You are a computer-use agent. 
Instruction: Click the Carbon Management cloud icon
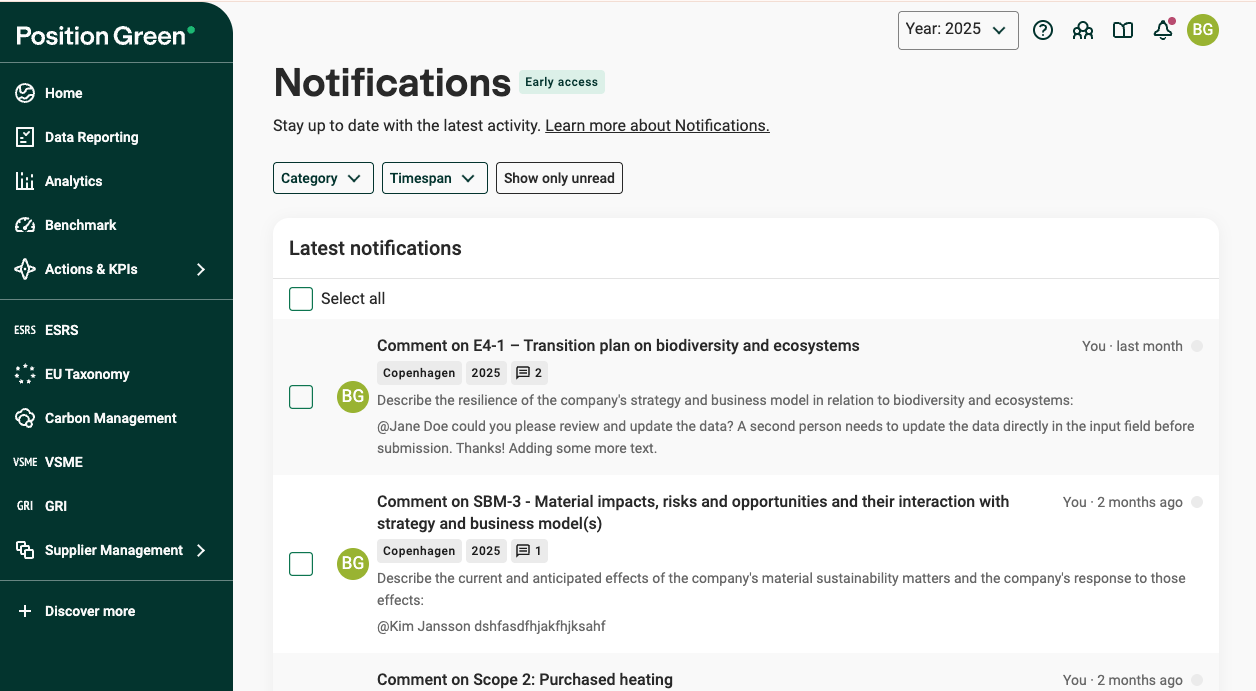tap(25, 418)
